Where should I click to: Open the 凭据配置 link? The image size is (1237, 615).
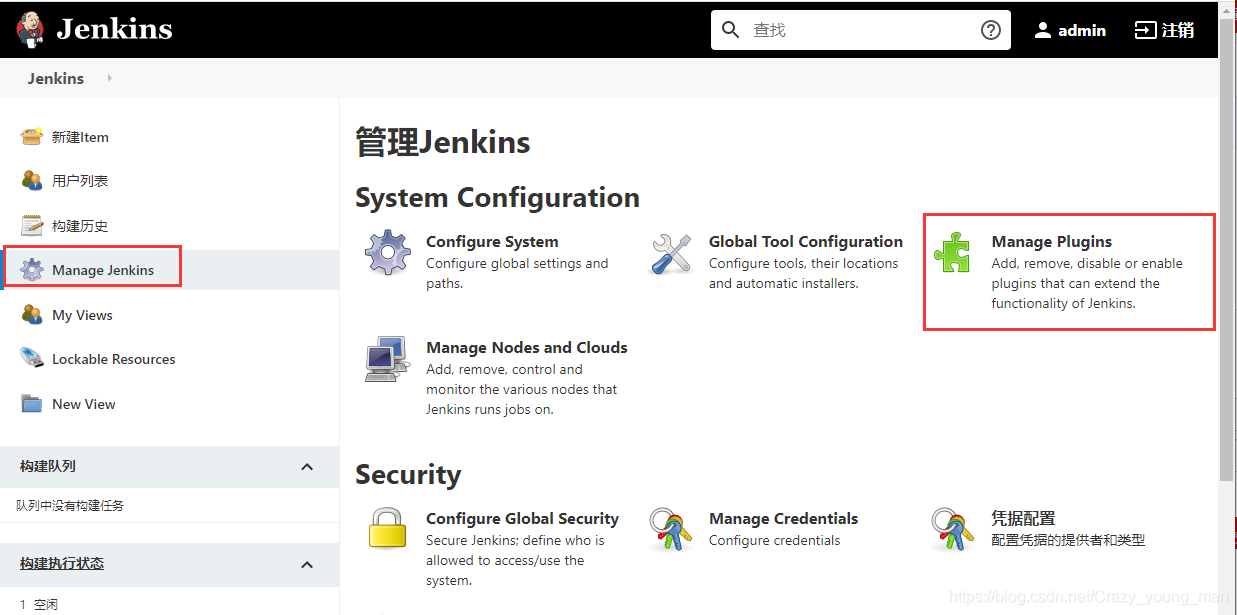(1023, 519)
